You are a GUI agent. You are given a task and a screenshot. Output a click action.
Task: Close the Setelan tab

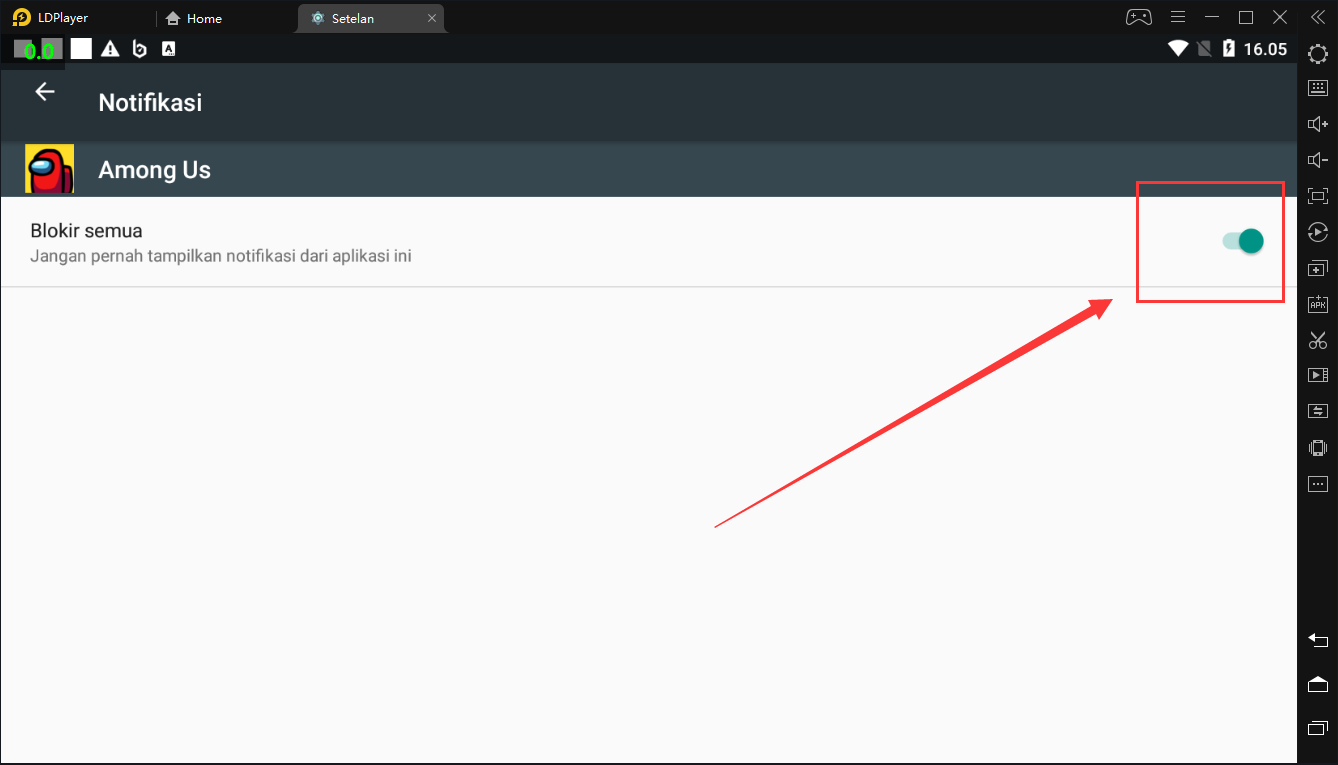432,18
